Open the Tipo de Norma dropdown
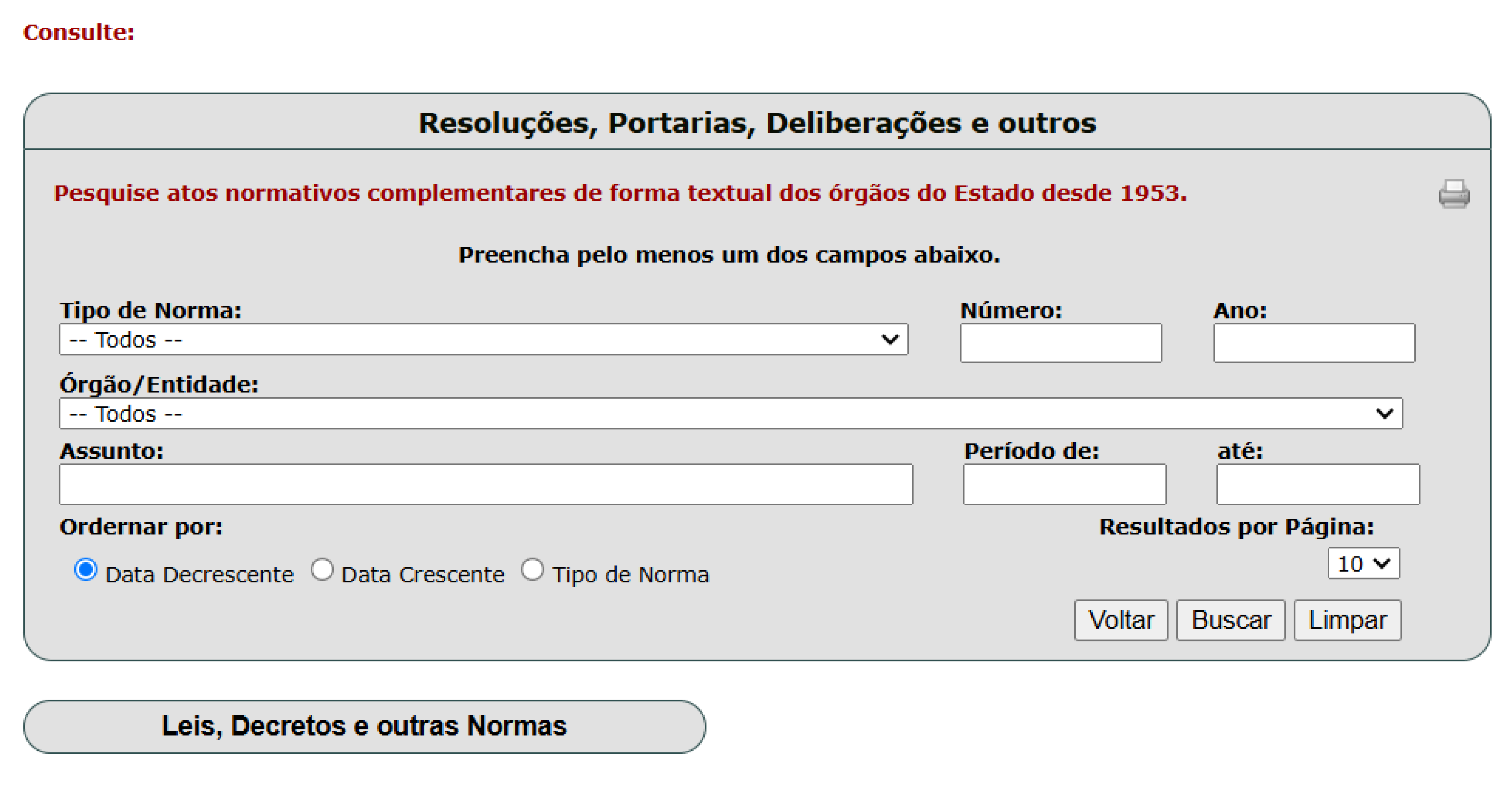The height and width of the screenshot is (788, 1512). (483, 340)
